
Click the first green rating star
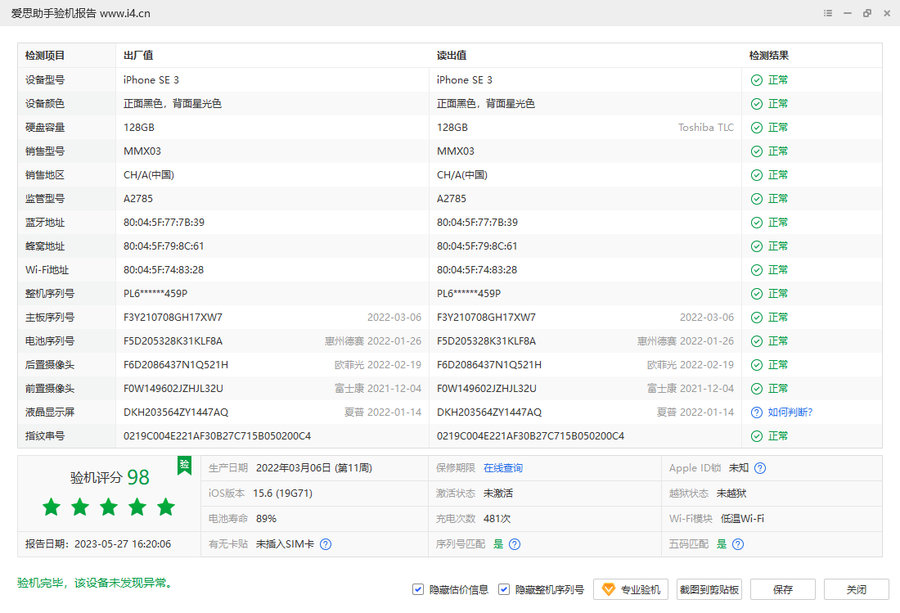(x=52, y=507)
